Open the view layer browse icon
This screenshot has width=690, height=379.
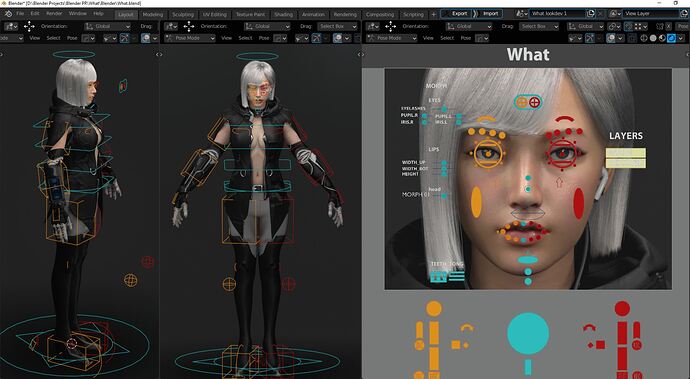[615, 14]
